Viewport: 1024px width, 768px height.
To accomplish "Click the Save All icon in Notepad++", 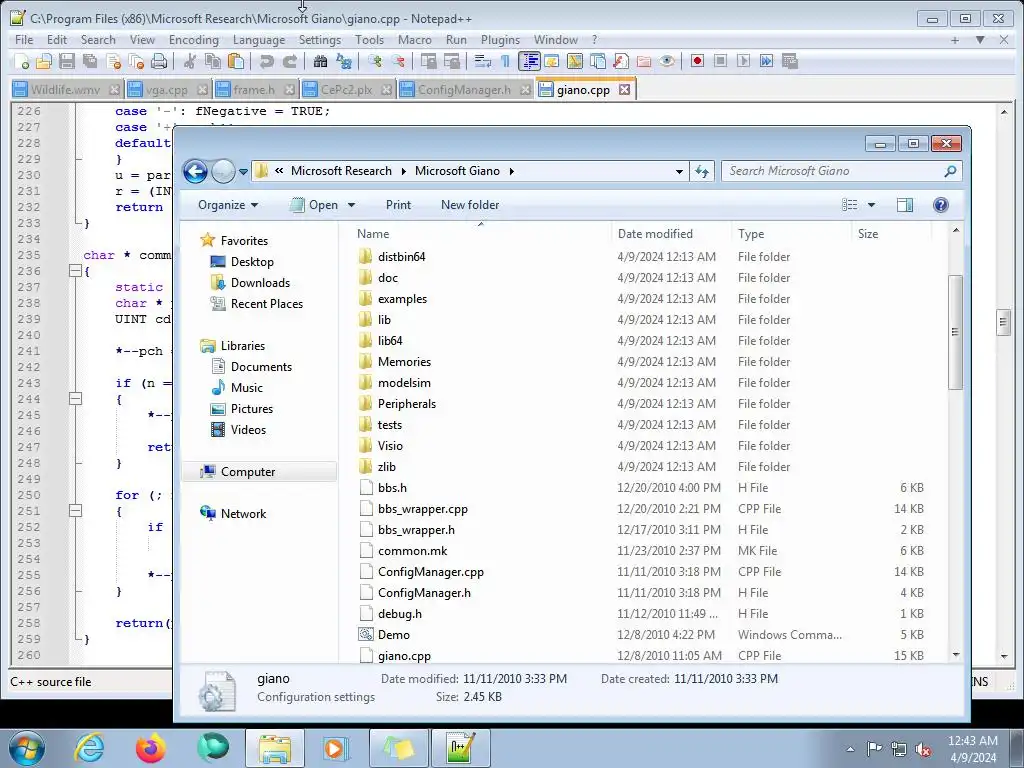I will coord(89,61).
